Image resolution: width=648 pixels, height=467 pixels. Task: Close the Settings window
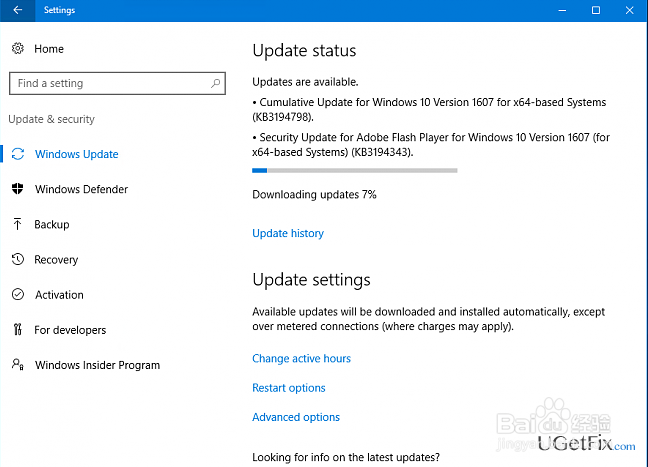629,10
